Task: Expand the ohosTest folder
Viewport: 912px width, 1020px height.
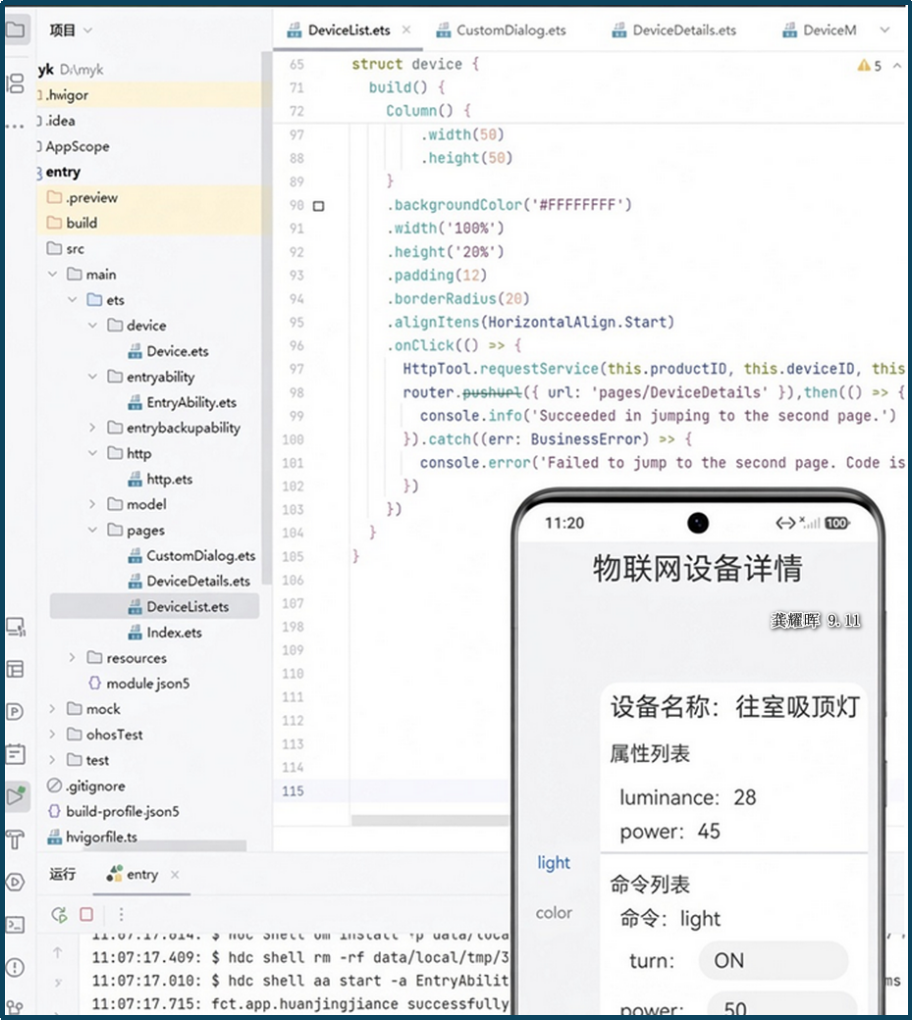Action: click(x=53, y=734)
